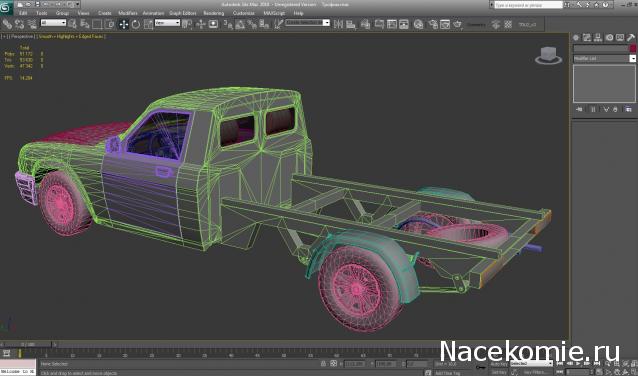The image size is (638, 376).
Task: Toggle Auto Key animation mode
Action: pos(499,363)
